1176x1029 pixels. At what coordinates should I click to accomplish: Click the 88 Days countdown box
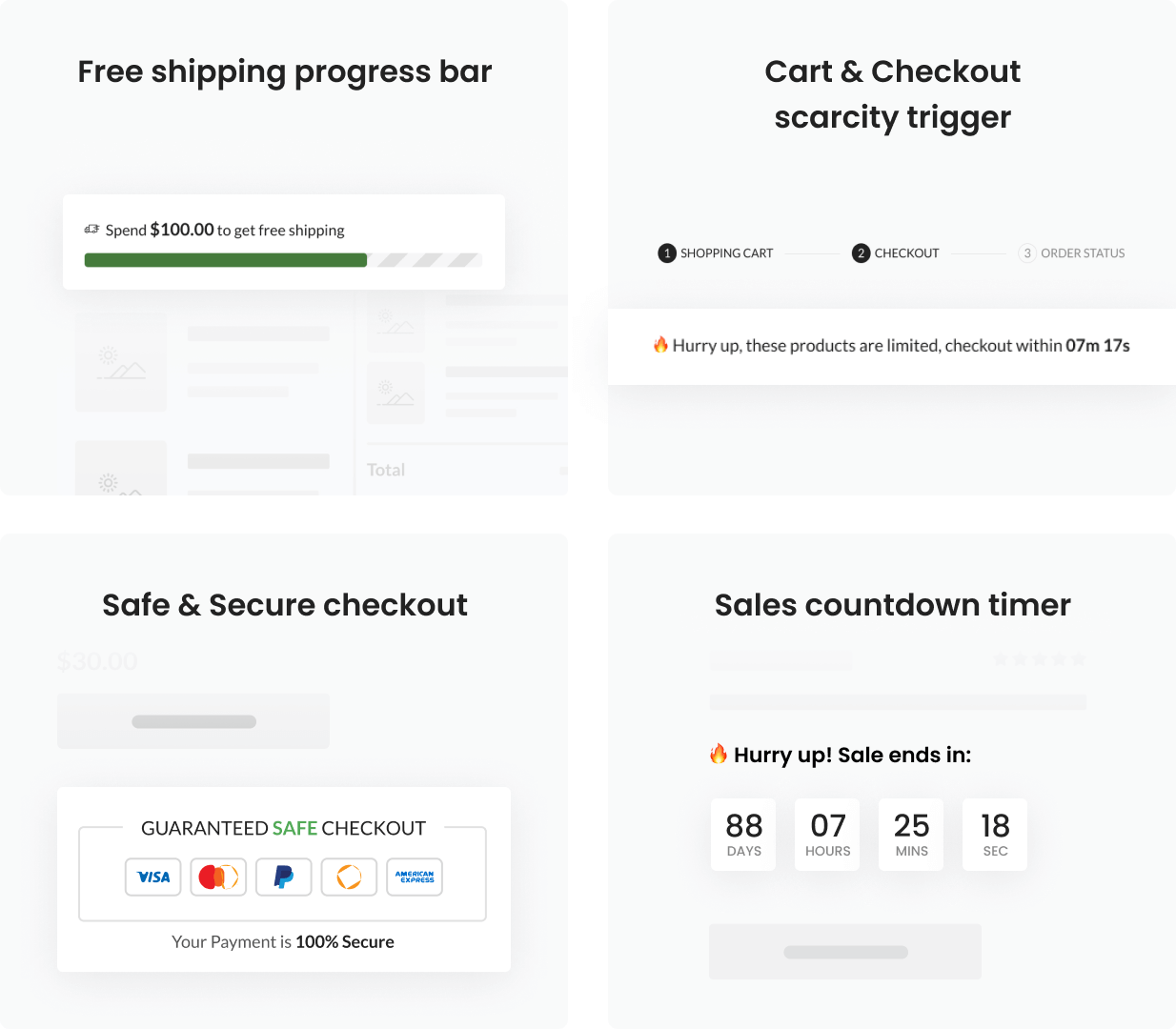coord(743,835)
